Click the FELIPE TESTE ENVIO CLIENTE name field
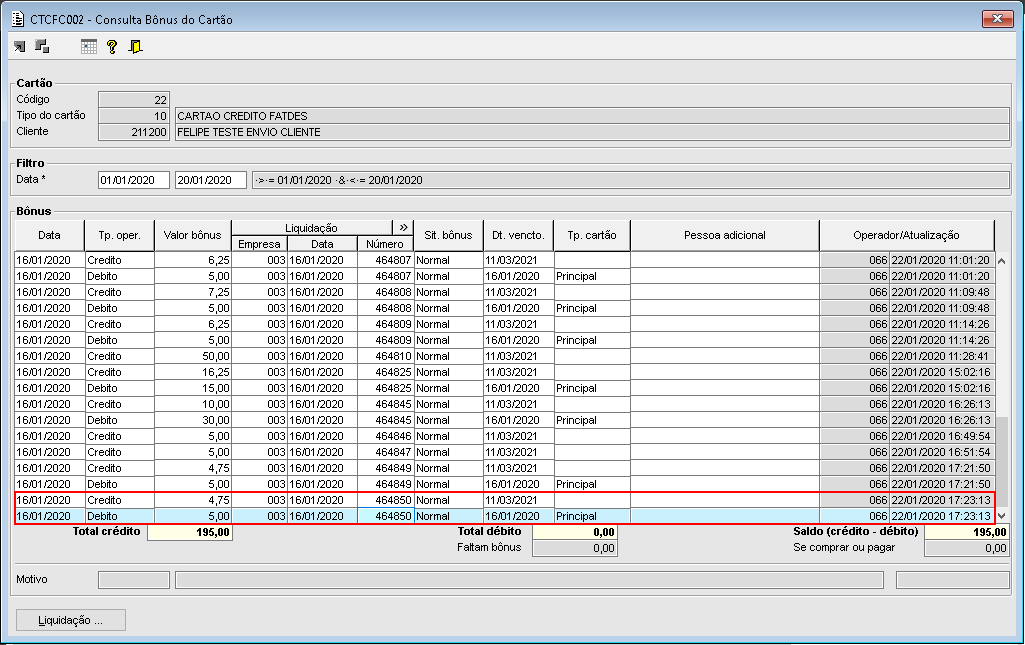1025x645 pixels. (x=592, y=132)
